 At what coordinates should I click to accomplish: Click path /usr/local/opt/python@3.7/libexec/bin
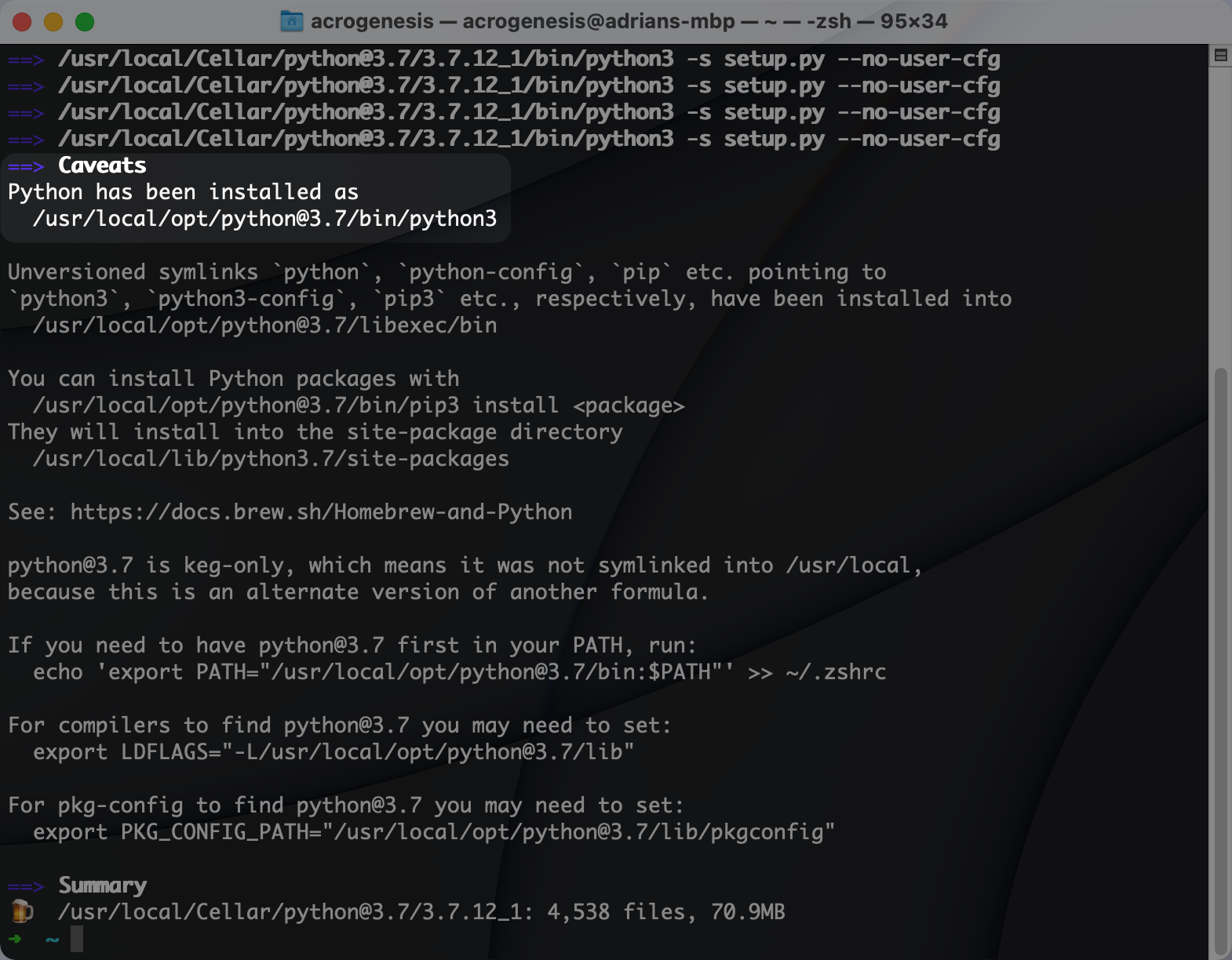[264, 325]
